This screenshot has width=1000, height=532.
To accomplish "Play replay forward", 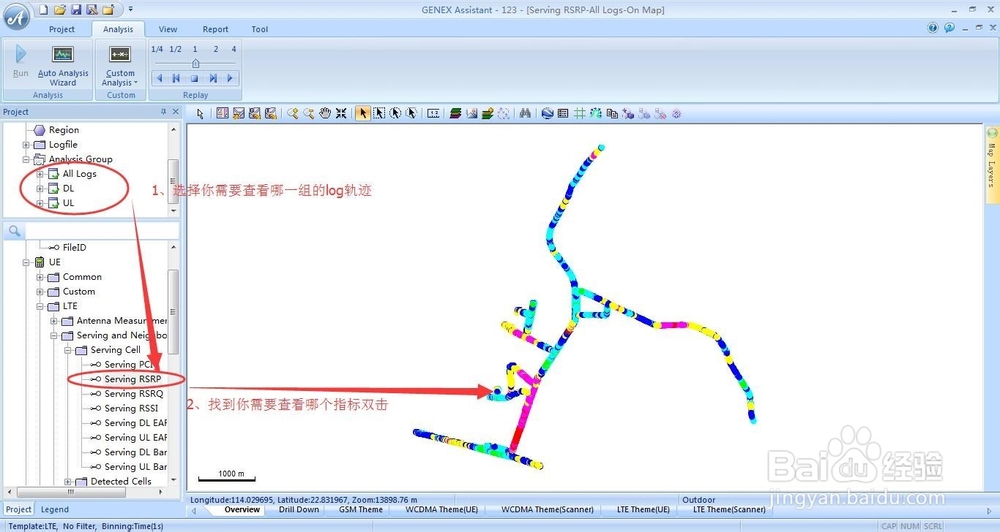I will pos(230,78).
